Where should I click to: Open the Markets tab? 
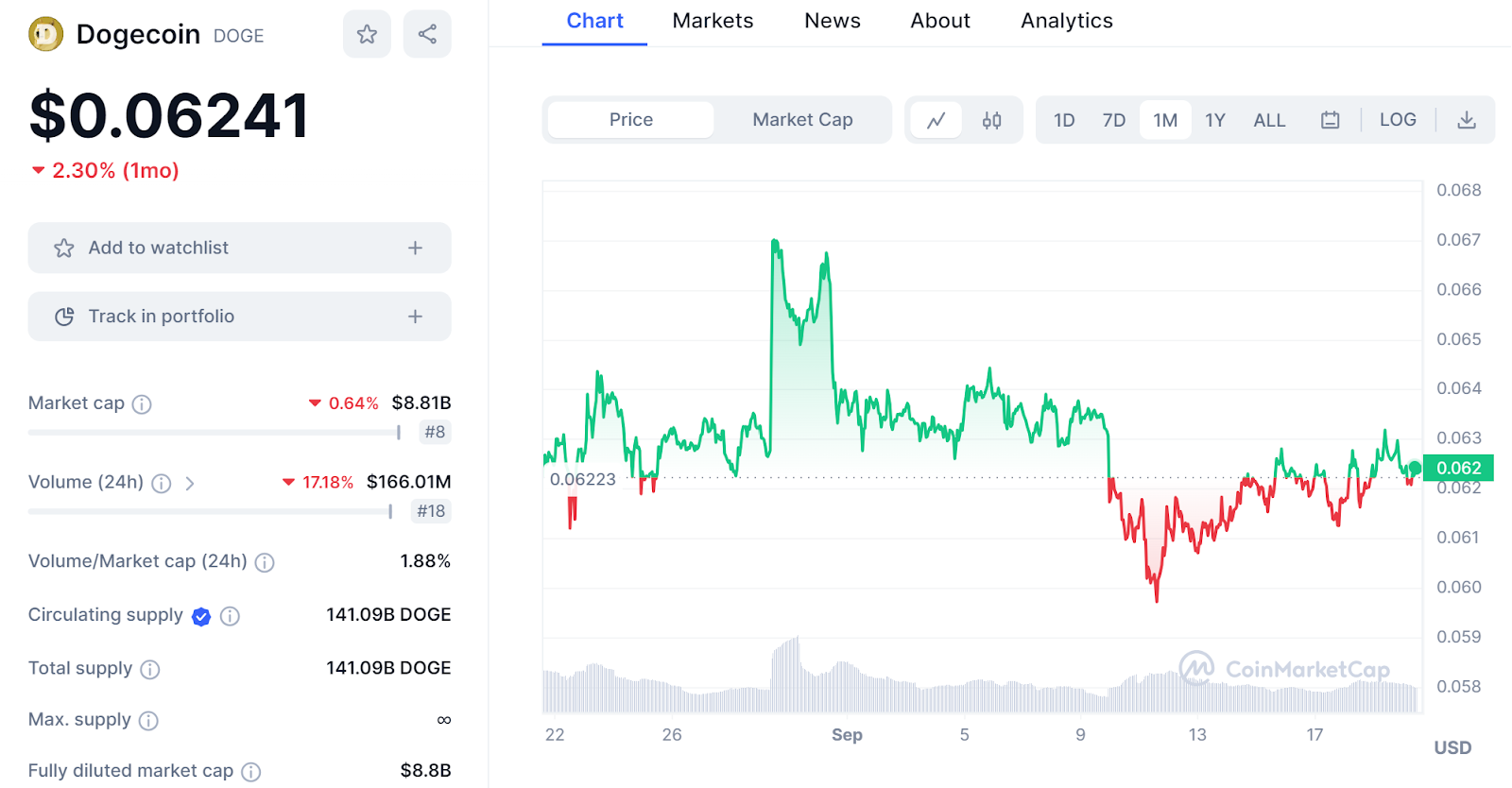click(713, 21)
